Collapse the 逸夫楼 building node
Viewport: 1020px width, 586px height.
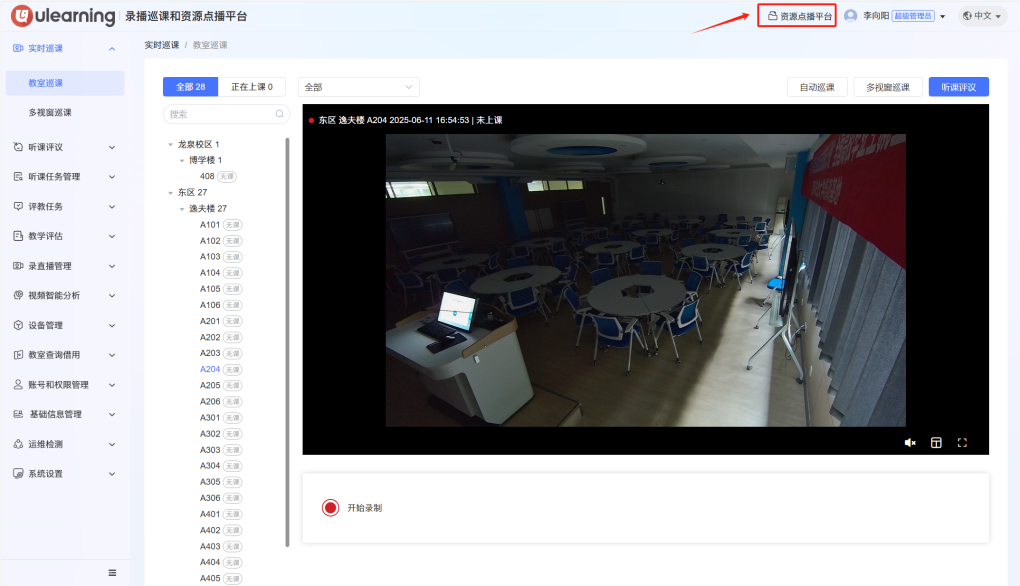click(x=182, y=209)
